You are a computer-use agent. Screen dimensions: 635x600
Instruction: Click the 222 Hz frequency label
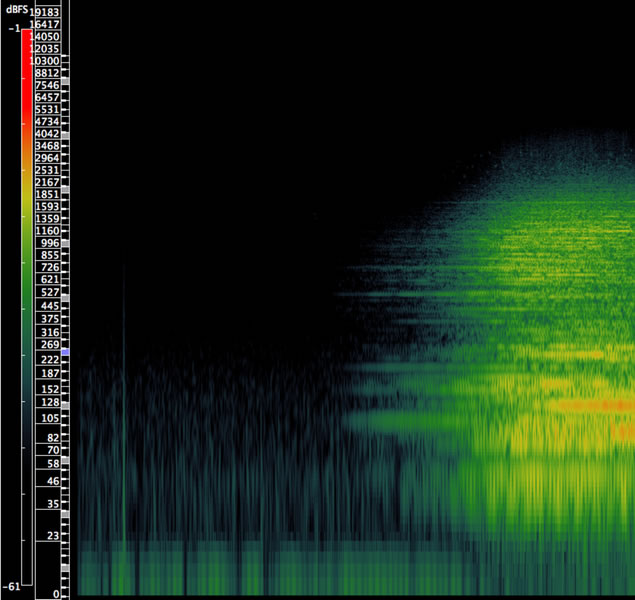(x=49, y=359)
